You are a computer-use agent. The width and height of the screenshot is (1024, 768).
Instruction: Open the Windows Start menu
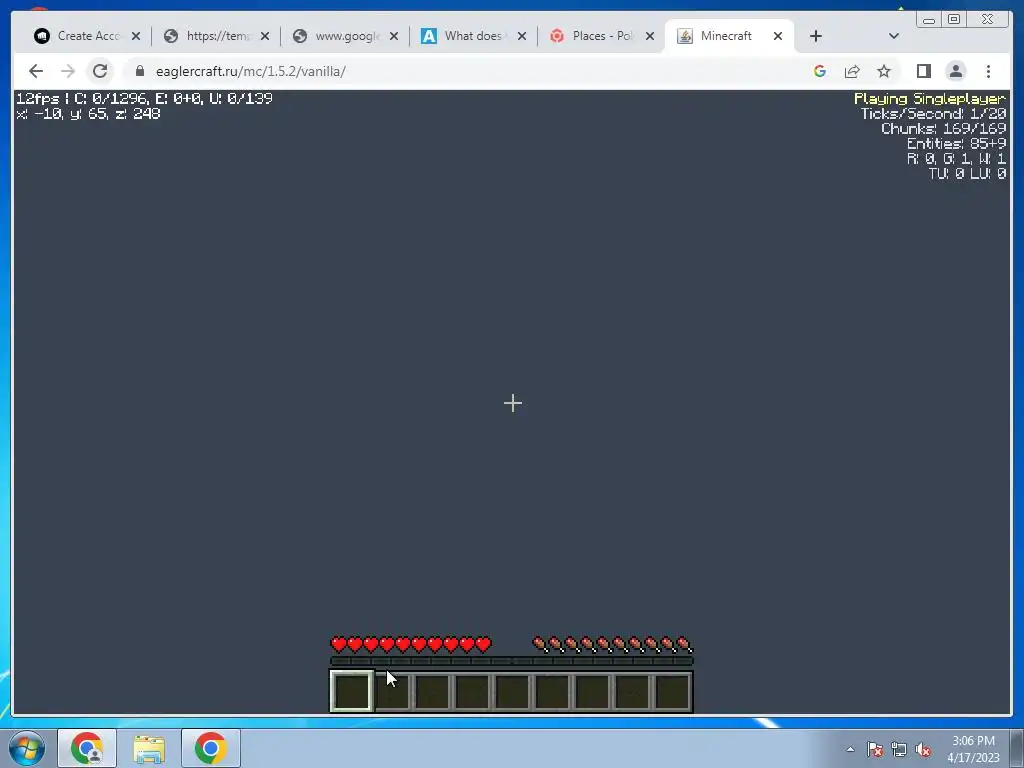coord(27,748)
